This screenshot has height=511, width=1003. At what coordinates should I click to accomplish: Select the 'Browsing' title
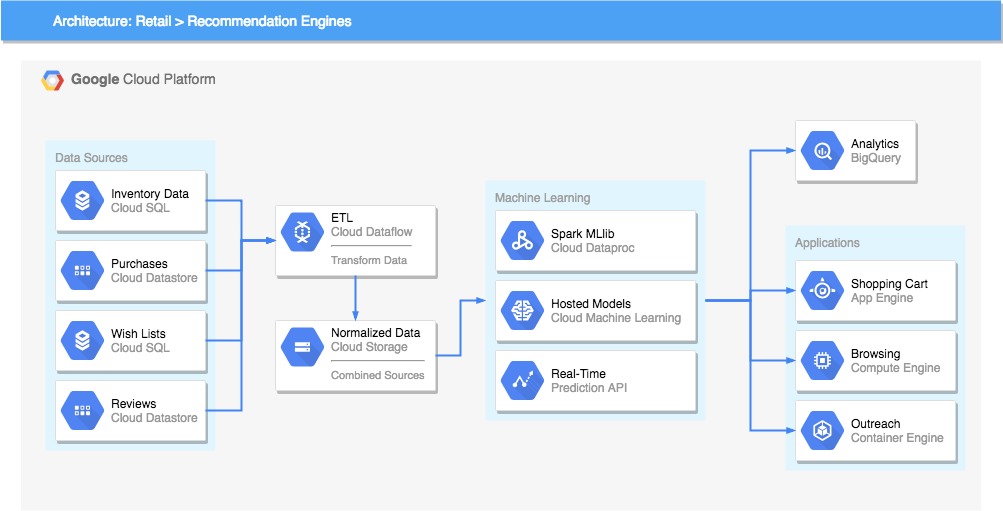point(876,354)
